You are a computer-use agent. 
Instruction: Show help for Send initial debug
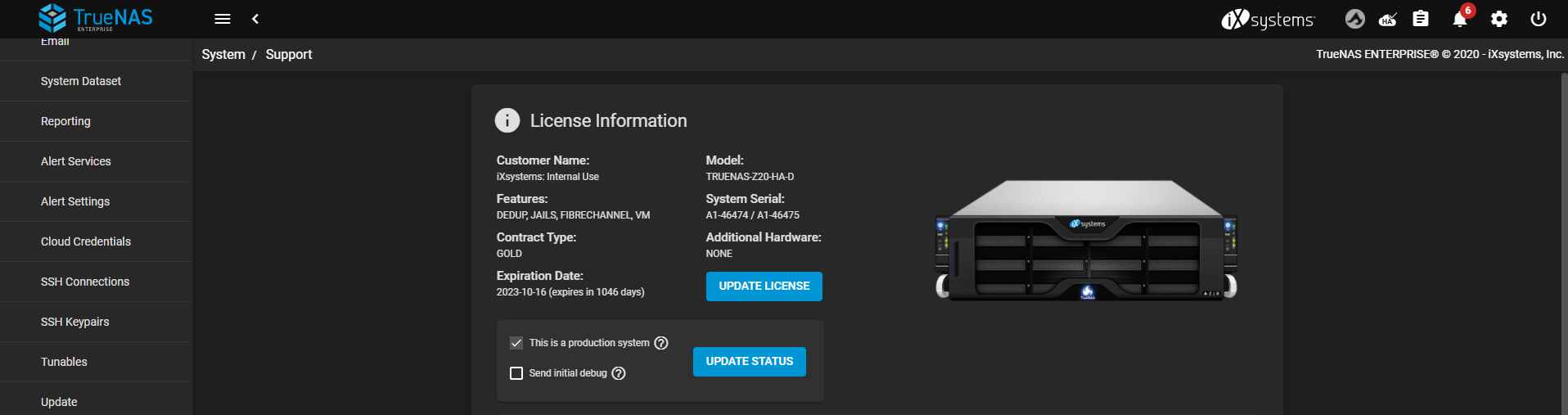(x=619, y=373)
